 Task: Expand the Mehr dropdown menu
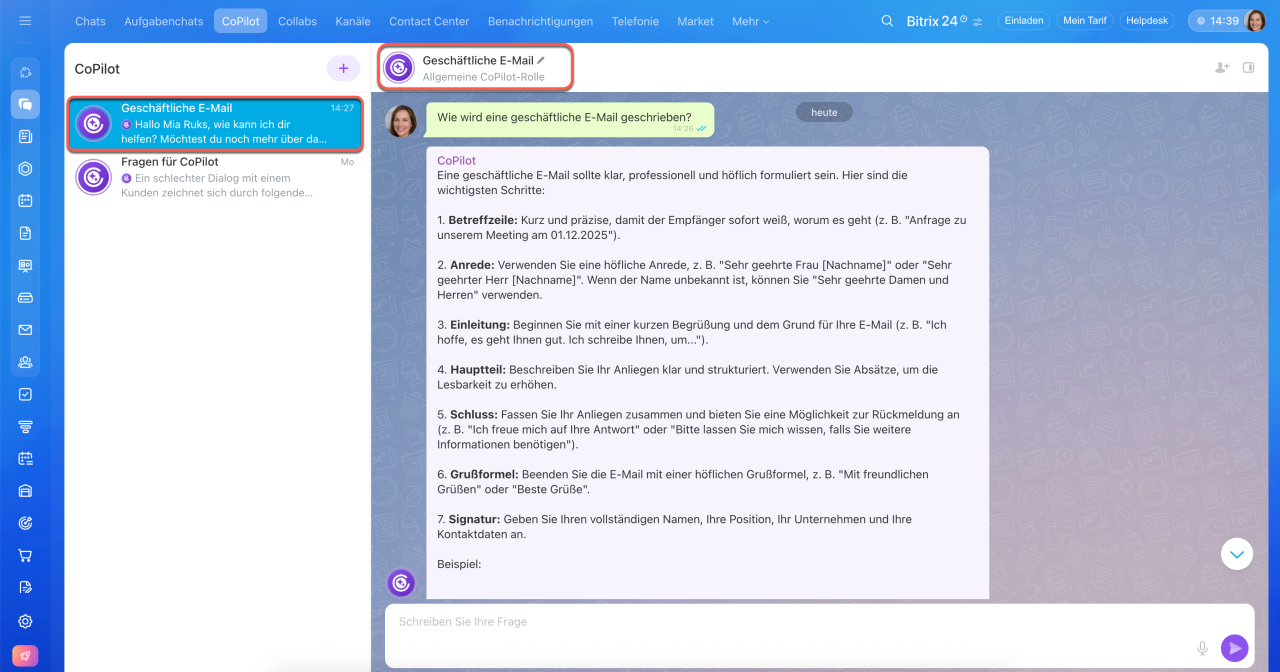click(x=751, y=21)
